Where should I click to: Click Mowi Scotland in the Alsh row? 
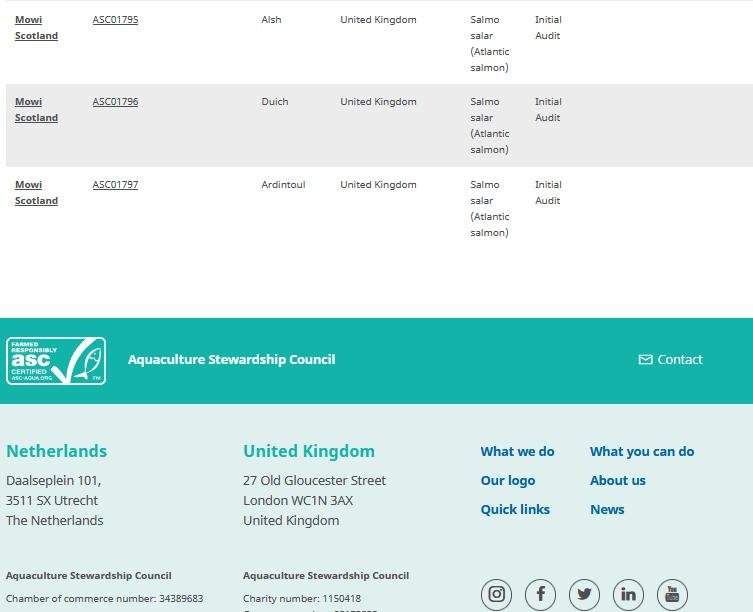click(x=36, y=28)
